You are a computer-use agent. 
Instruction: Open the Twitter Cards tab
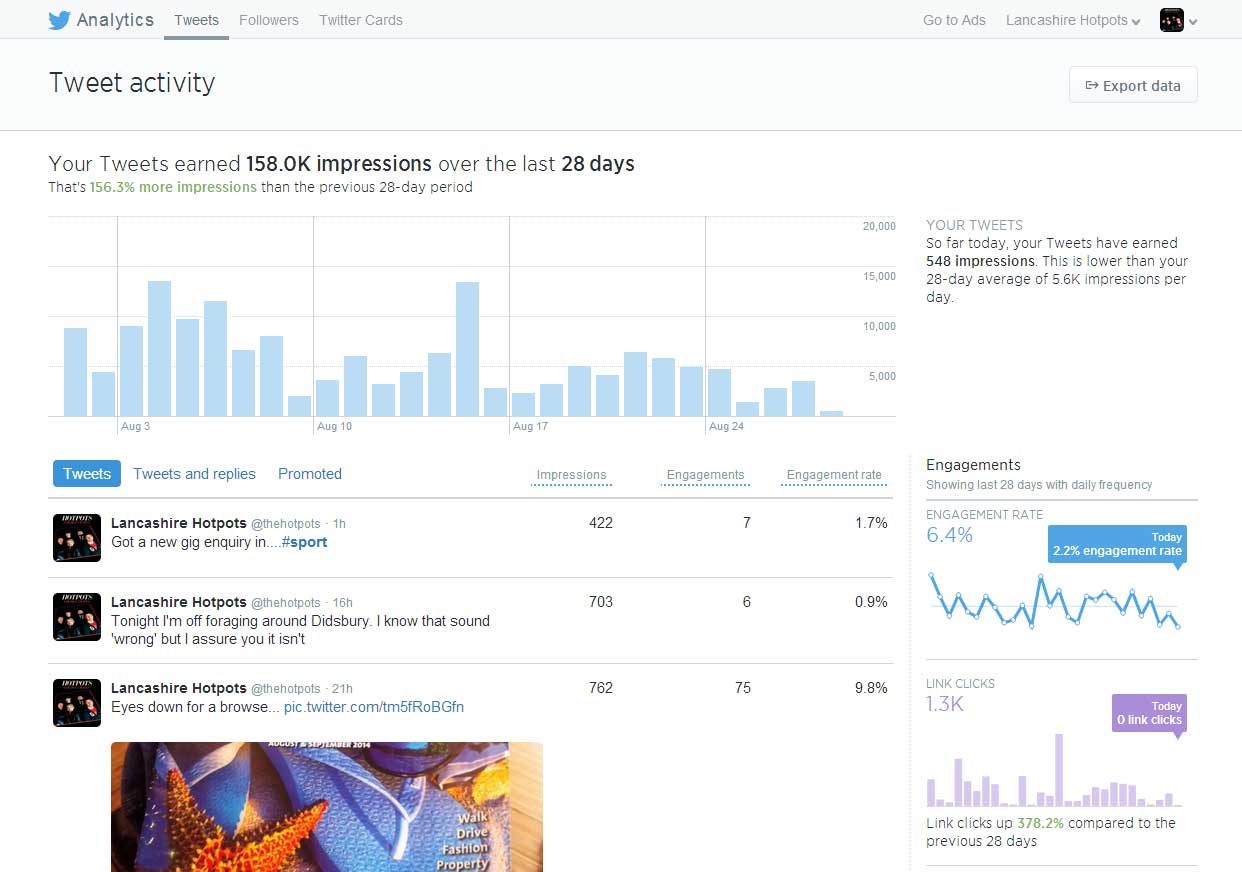click(360, 20)
